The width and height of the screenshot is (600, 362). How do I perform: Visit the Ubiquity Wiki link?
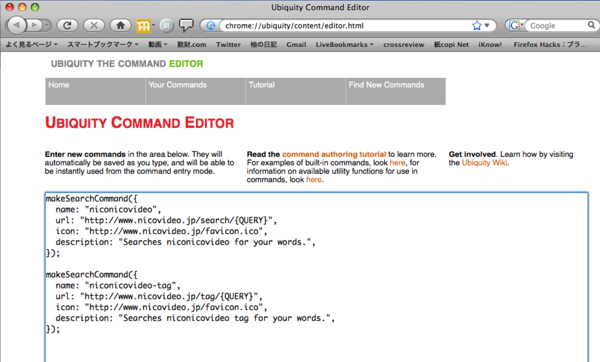coord(484,163)
